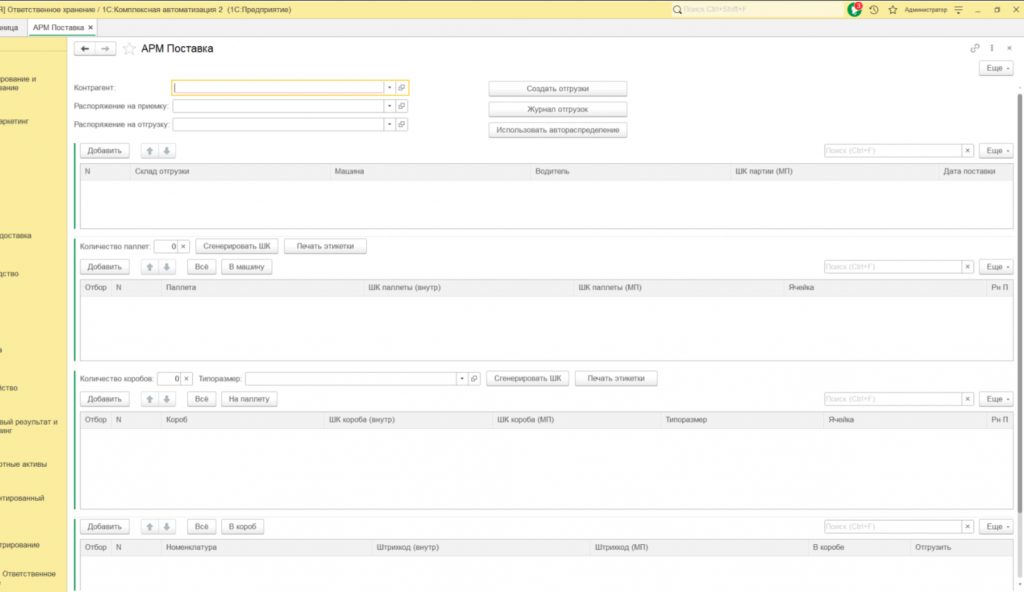Move item row up in bottom table

[x=150, y=527]
